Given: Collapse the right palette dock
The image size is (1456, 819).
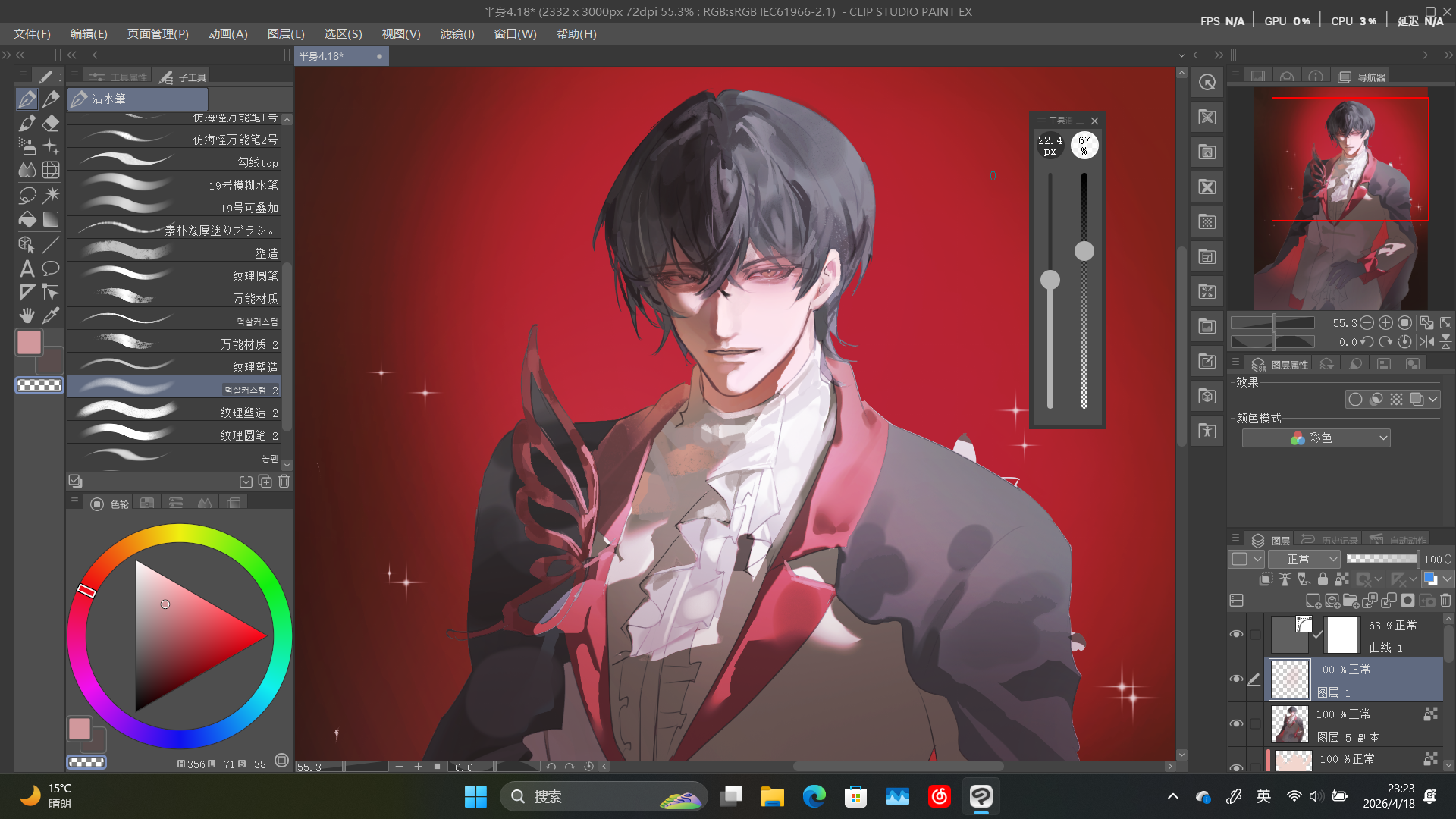Looking at the screenshot, I should click(1448, 55).
